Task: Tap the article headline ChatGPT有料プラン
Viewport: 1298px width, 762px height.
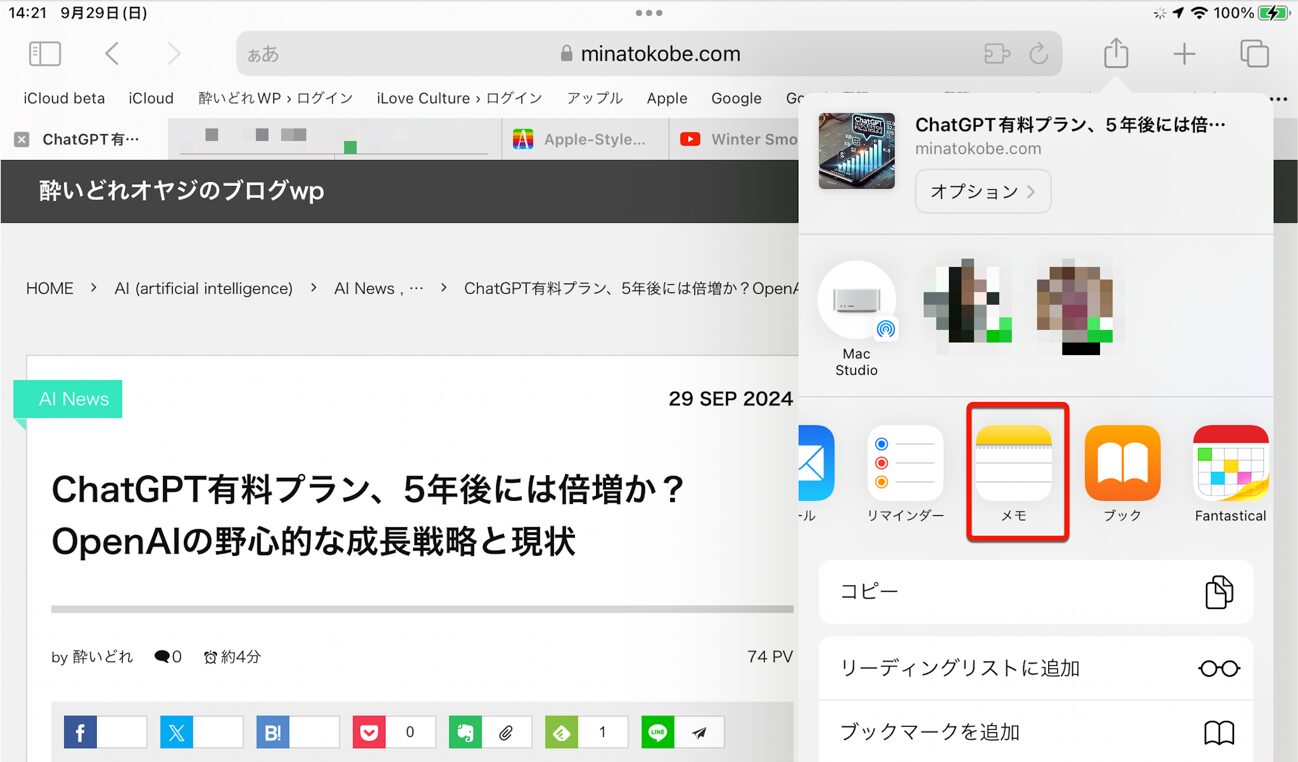Action: 368,515
